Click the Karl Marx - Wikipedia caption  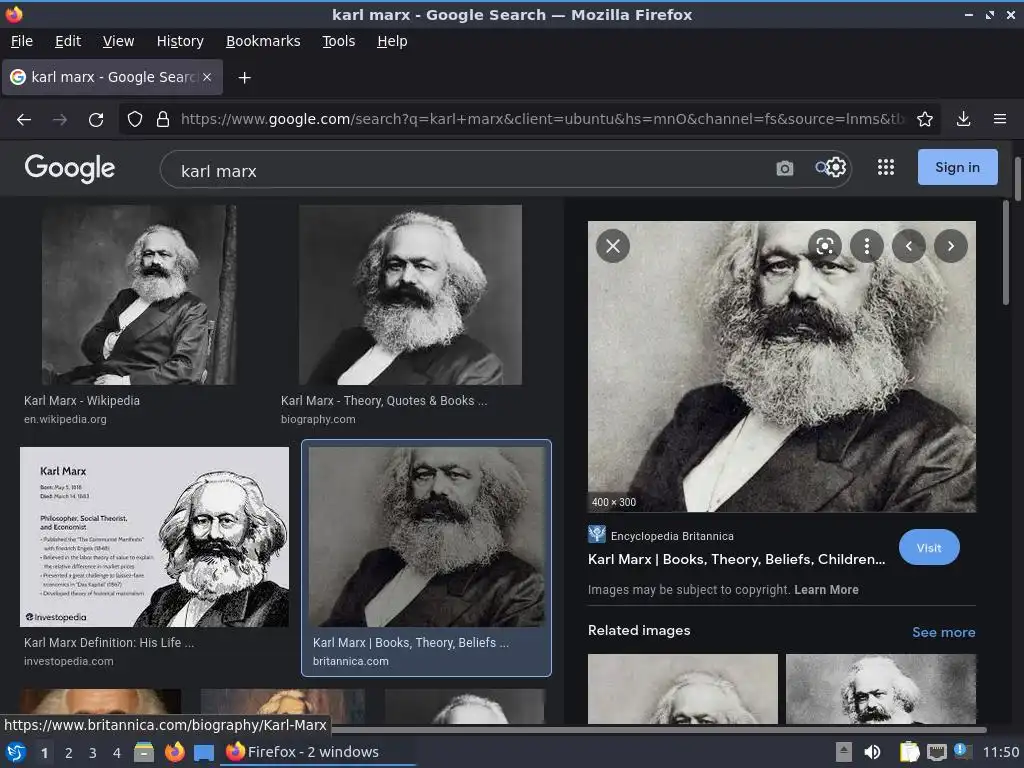pos(82,400)
